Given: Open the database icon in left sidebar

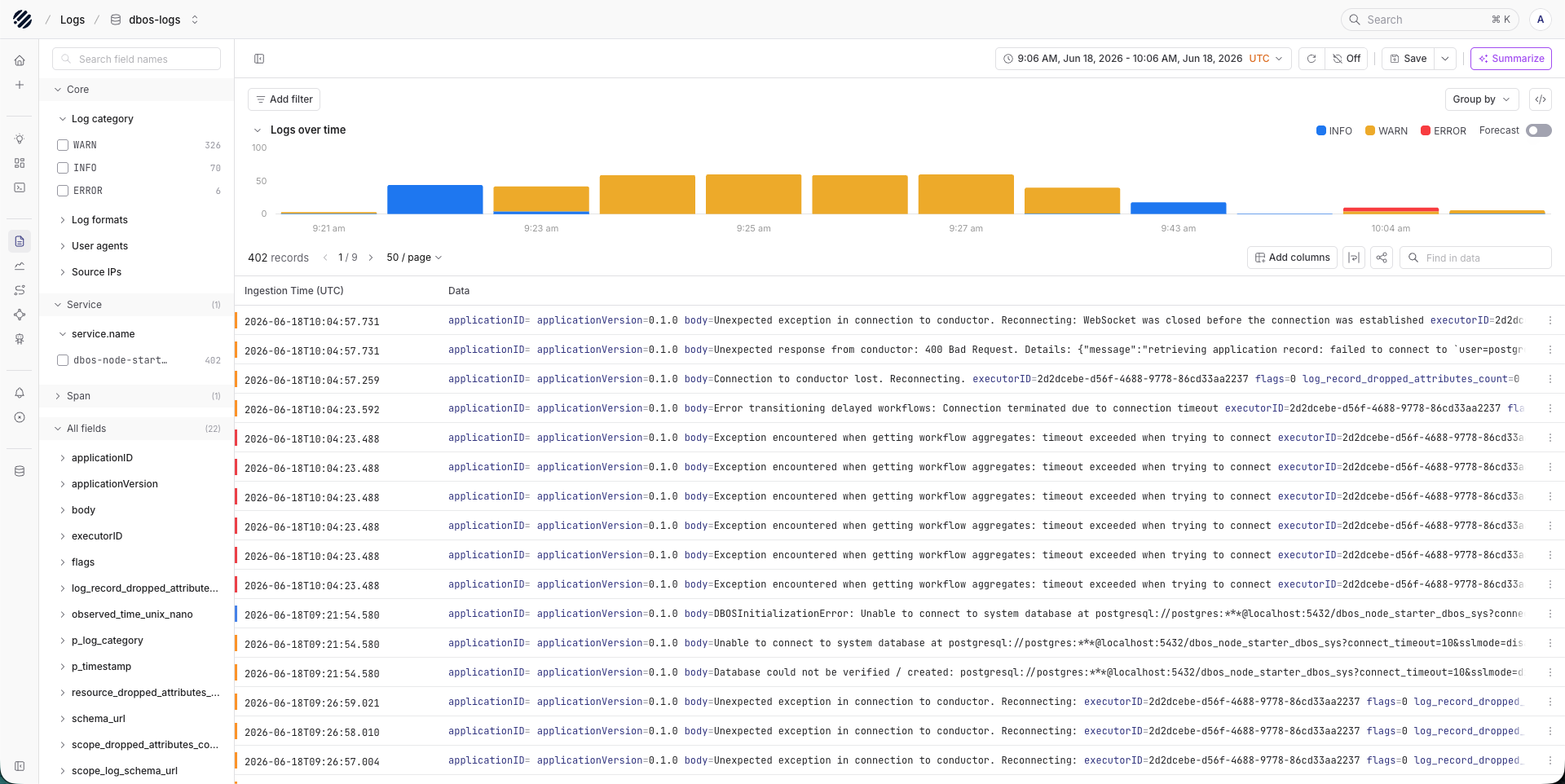Looking at the screenshot, I should click(20, 471).
